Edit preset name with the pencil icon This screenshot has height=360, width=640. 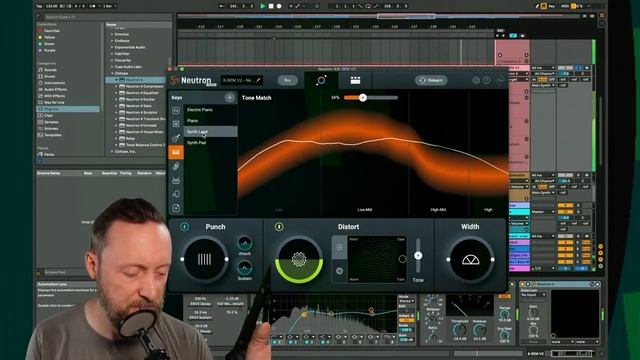tap(258, 80)
